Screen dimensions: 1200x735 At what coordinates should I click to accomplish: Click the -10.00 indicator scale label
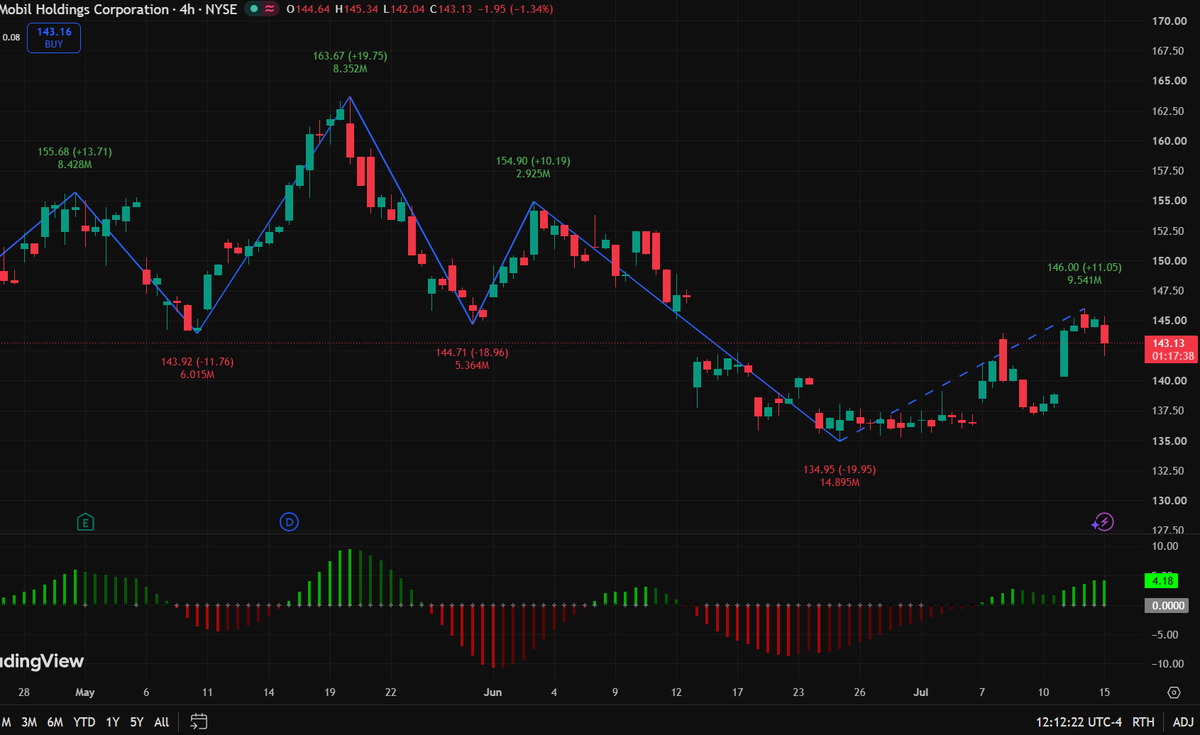1167,664
